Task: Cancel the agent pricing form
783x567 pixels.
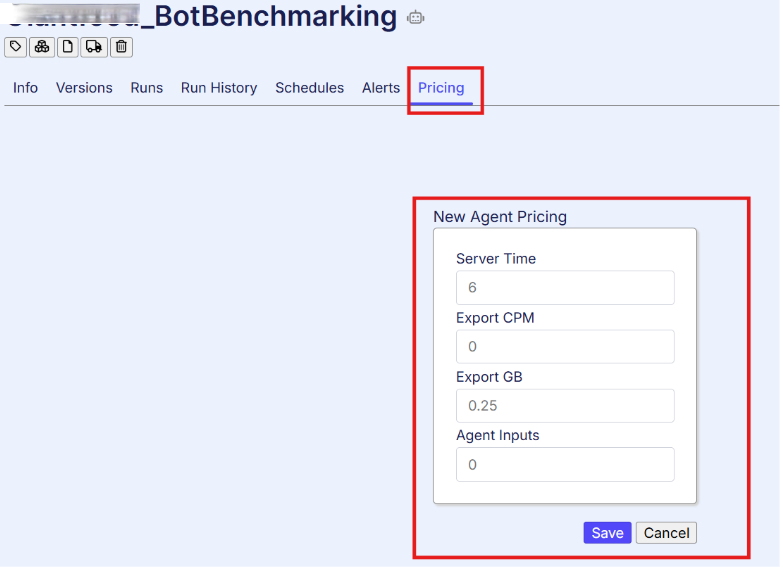Action: [666, 533]
